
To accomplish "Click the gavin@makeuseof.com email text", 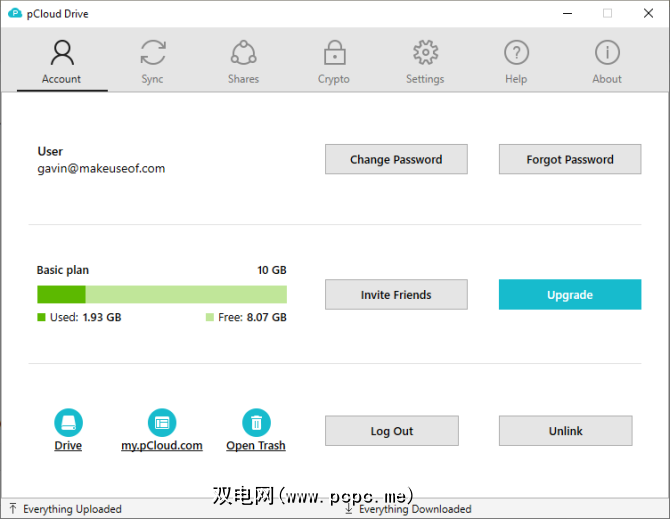I will pos(101,169).
